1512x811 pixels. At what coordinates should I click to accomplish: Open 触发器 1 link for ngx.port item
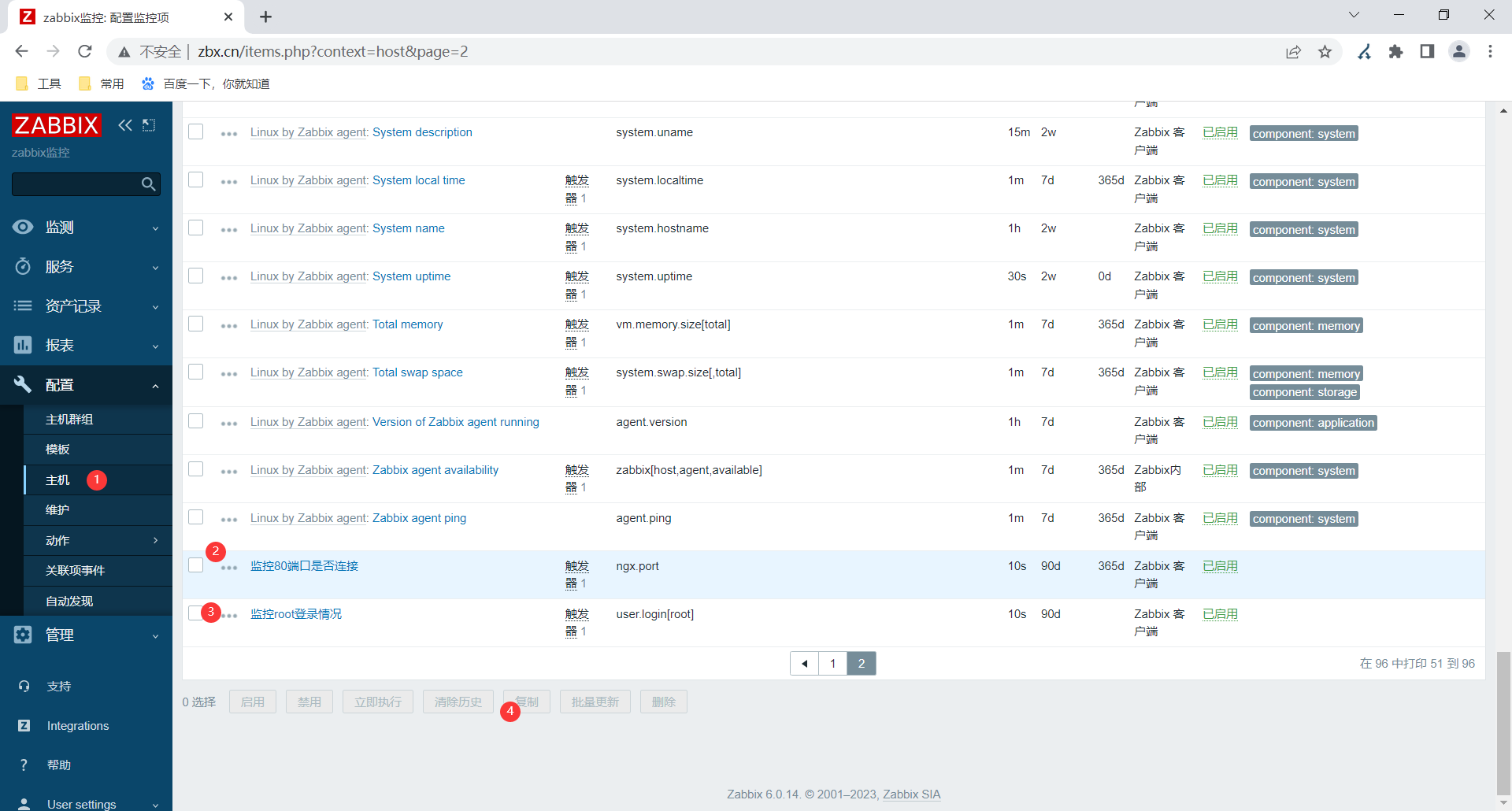[x=576, y=575]
